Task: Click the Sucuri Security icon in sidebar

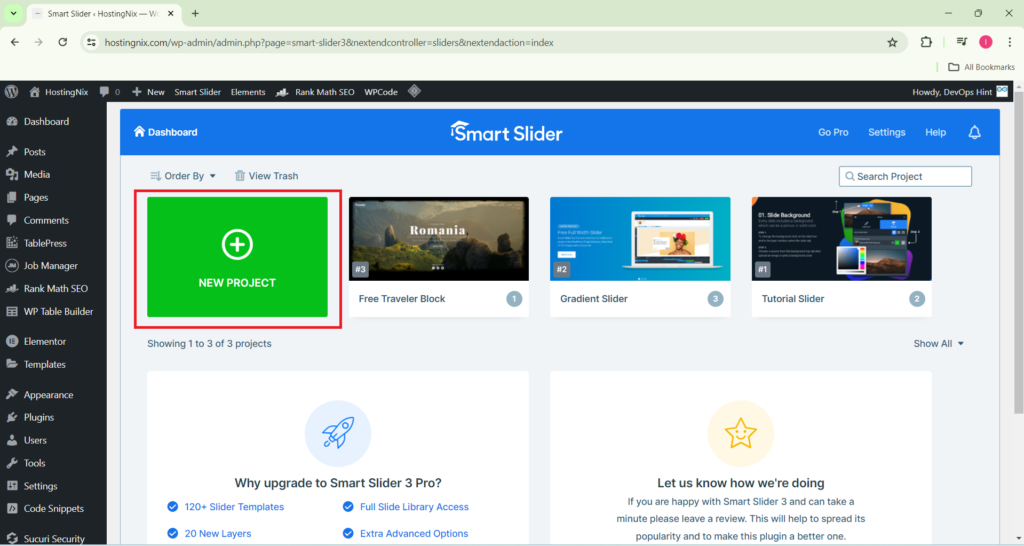Action: coord(12,539)
